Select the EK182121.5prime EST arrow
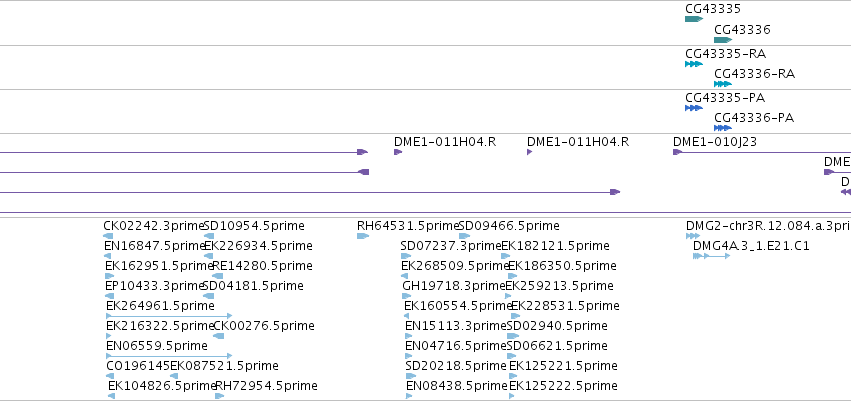851x401 pixels. pyautogui.click(x=506, y=256)
